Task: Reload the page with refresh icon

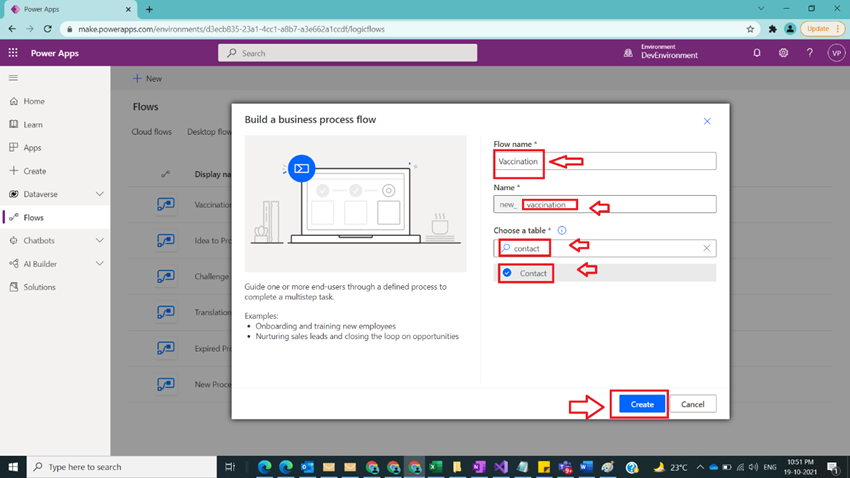Action: tap(48, 29)
